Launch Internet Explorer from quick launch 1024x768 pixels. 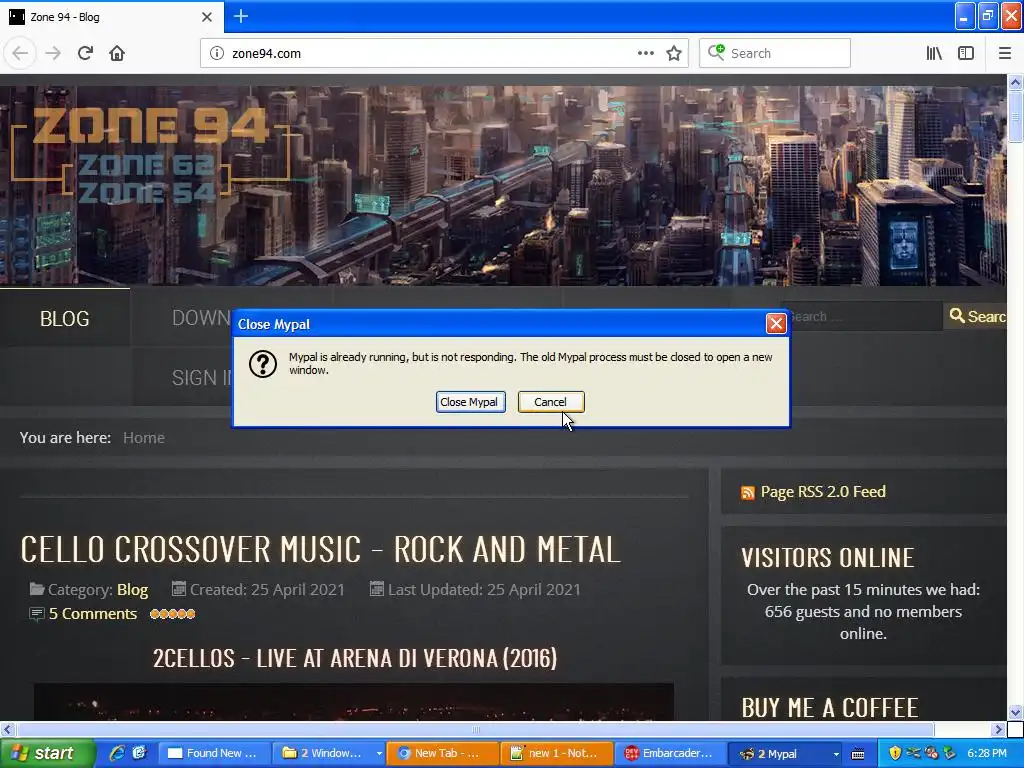pyautogui.click(x=117, y=753)
